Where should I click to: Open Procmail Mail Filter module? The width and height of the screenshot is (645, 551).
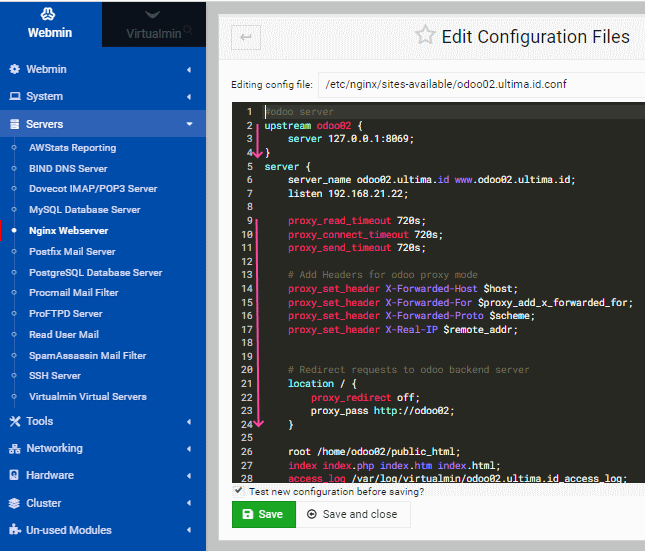[74, 293]
